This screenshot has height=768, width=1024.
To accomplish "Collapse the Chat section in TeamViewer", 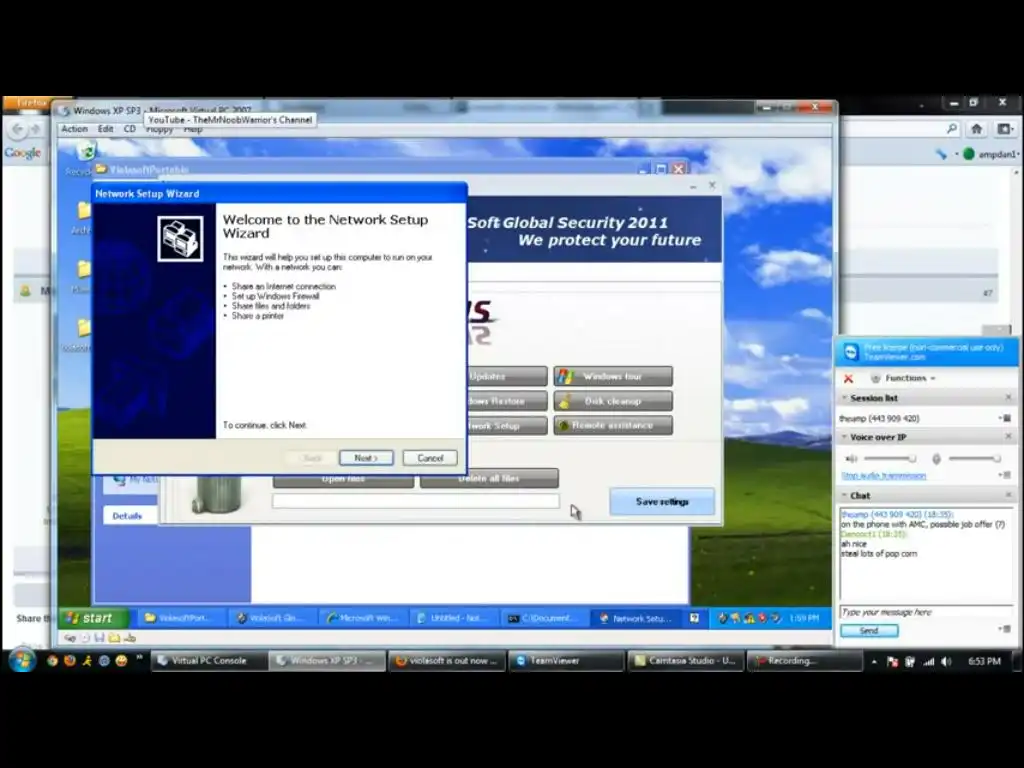I will pos(844,496).
